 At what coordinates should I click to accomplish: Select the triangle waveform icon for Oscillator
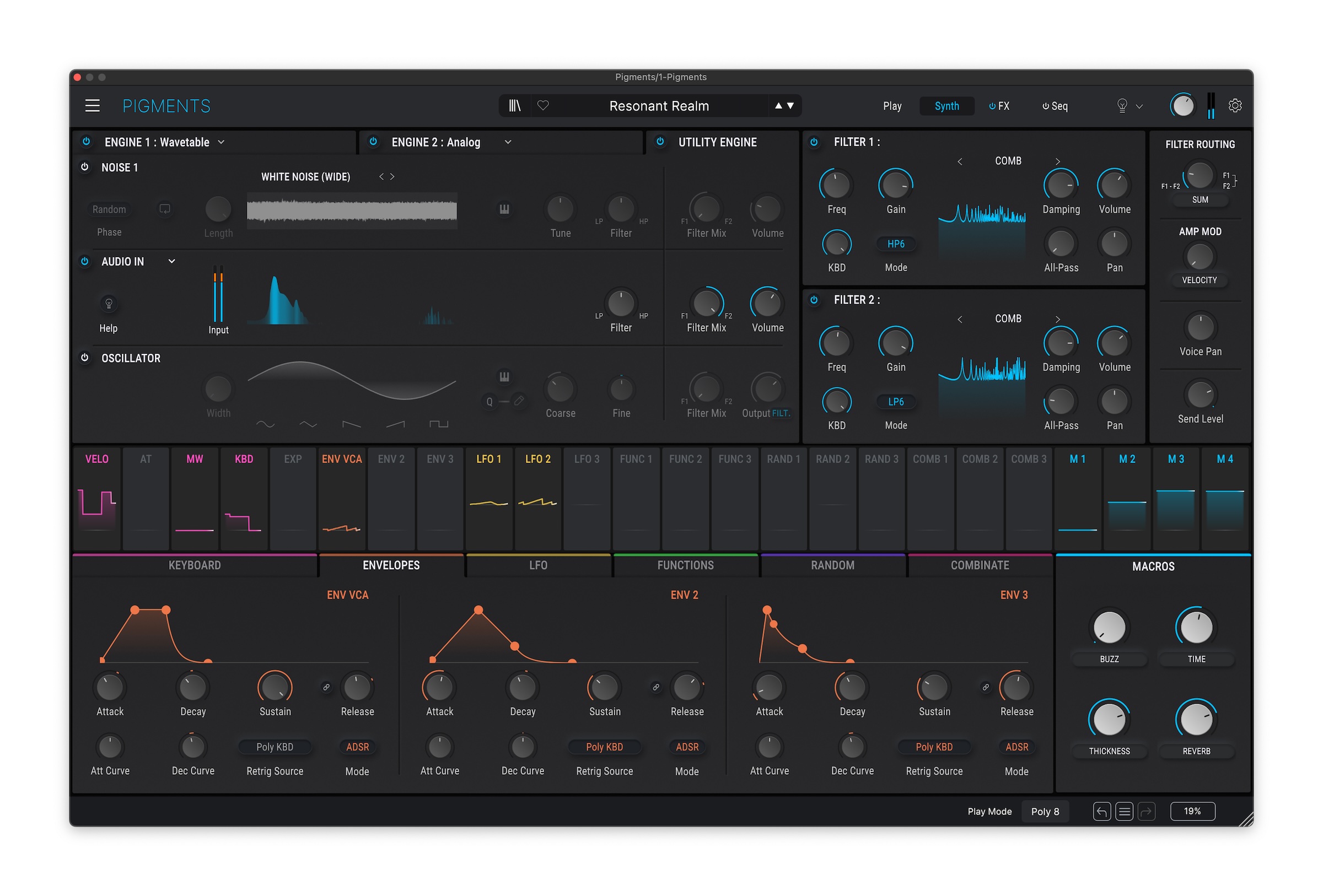[x=308, y=424]
